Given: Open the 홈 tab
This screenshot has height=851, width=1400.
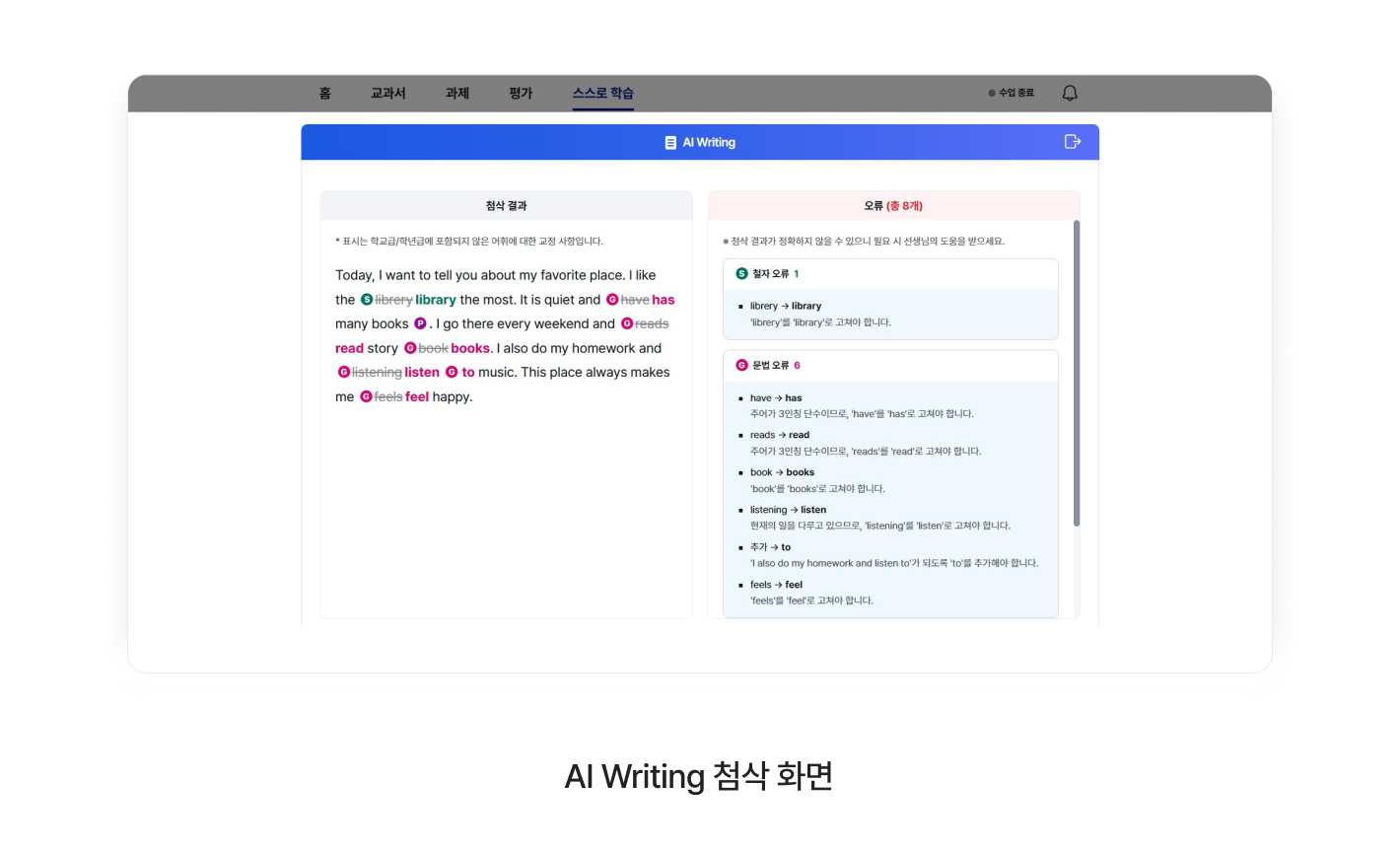Looking at the screenshot, I should point(325,93).
